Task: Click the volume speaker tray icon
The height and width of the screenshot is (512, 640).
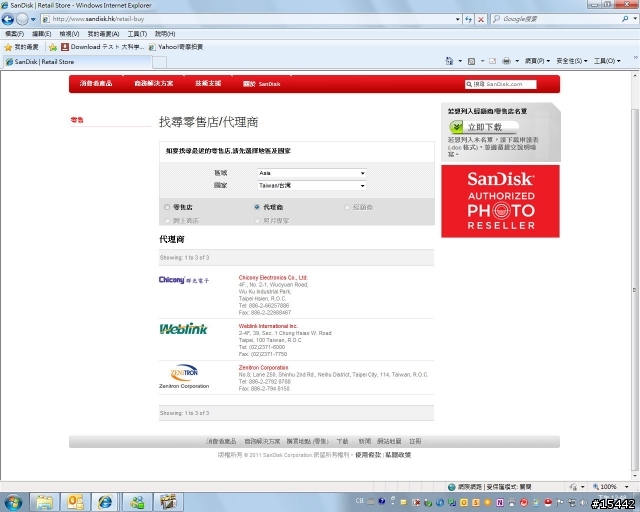Action: point(584,503)
